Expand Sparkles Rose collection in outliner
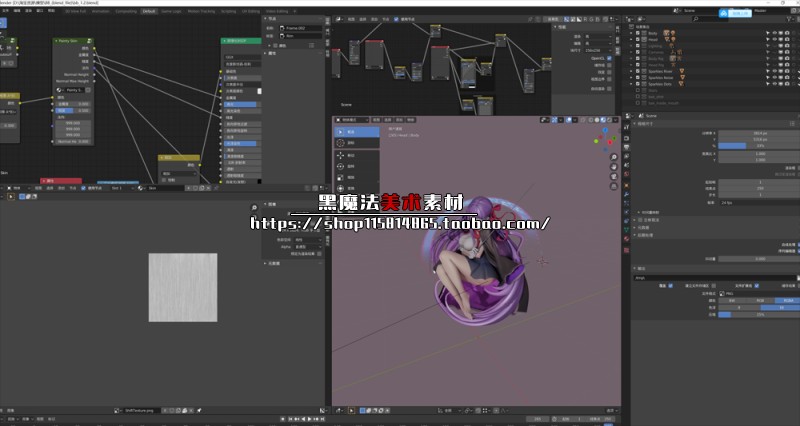The height and width of the screenshot is (426, 800). click(x=632, y=71)
